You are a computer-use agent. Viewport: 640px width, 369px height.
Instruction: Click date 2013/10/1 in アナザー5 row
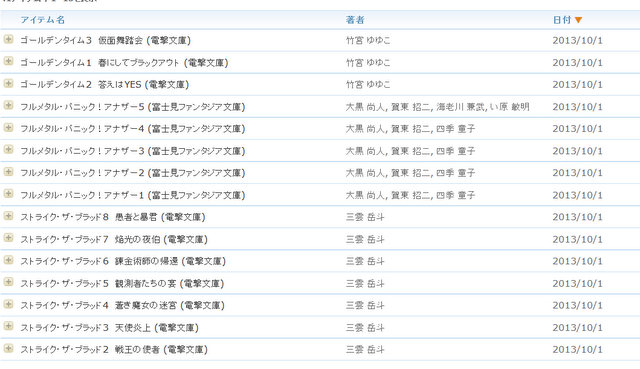pos(578,107)
